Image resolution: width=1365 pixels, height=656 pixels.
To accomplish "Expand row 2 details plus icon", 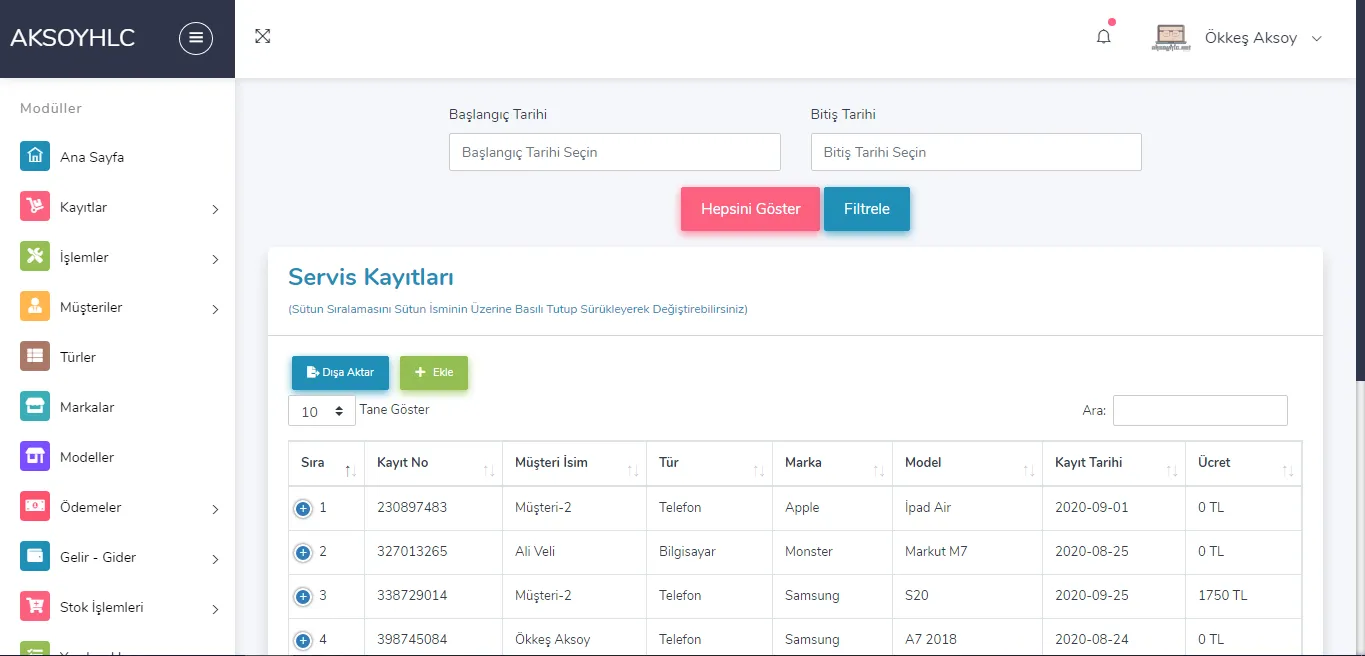I will point(303,553).
